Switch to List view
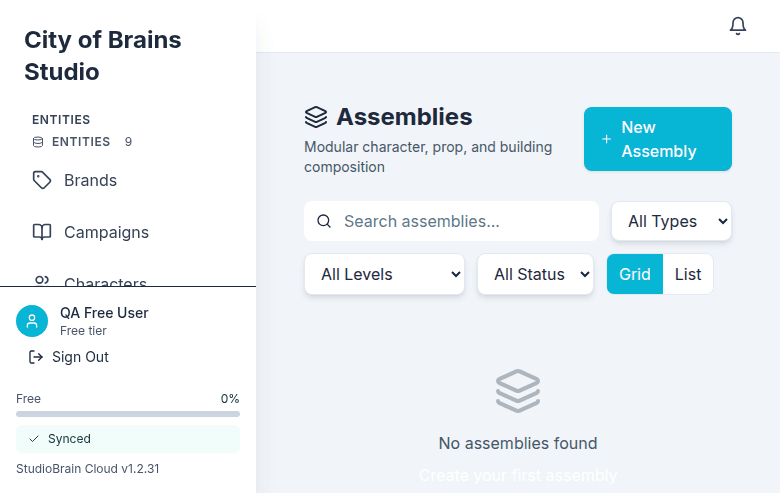This screenshot has height=493, width=780. pos(688,274)
